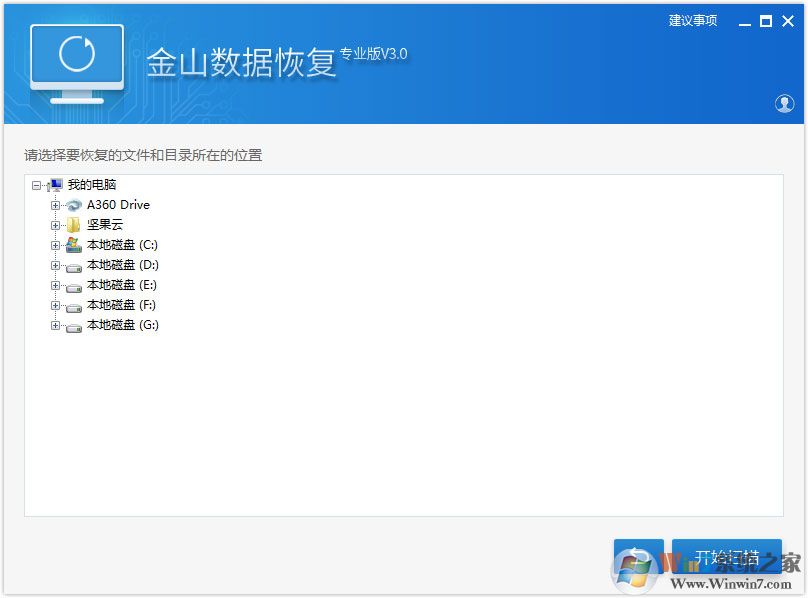
Task: Open the 建议事项 suggestions link
Action: (694, 19)
